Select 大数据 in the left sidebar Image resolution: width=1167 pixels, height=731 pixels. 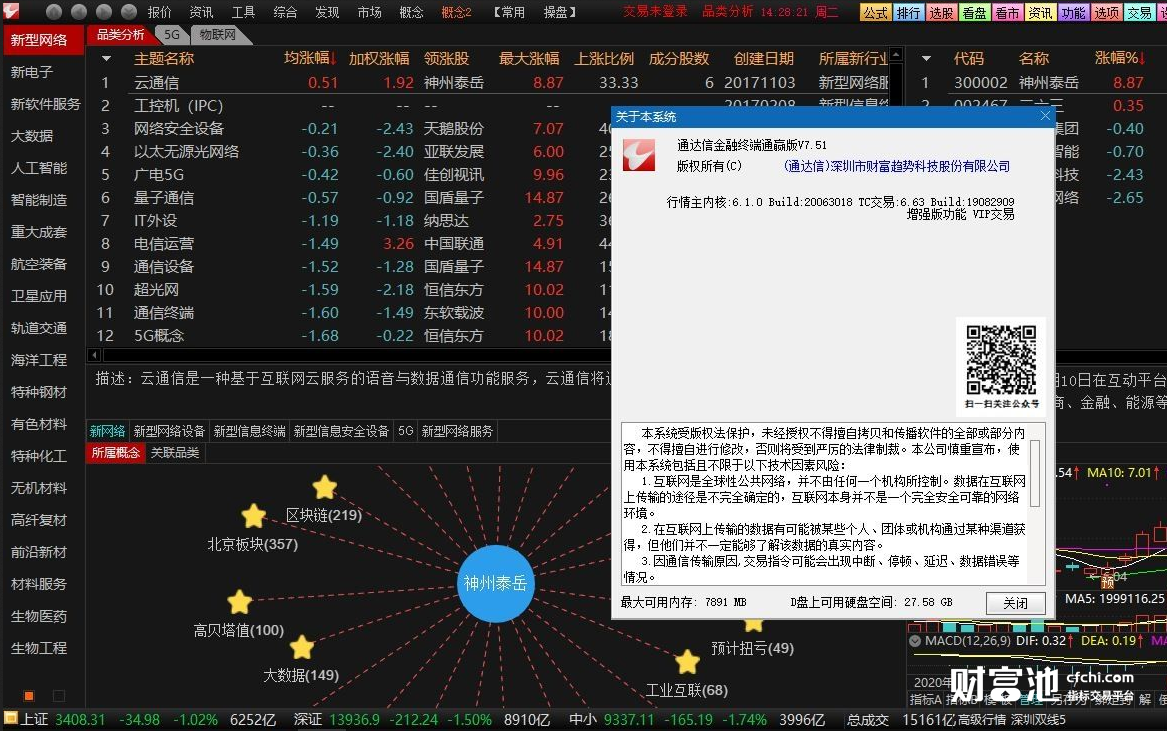pos(32,136)
